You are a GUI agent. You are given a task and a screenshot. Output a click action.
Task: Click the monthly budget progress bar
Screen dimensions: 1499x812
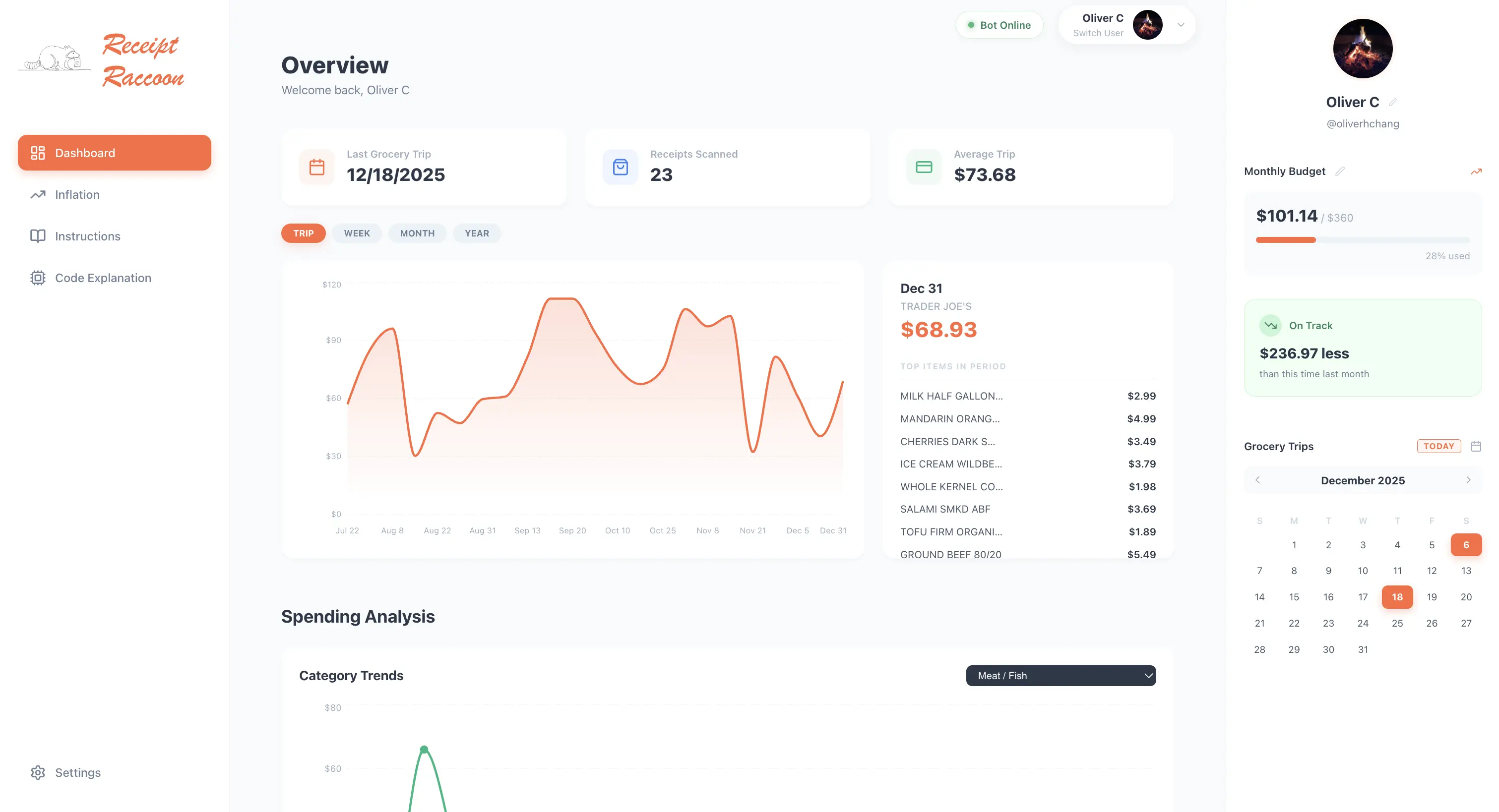click(x=1362, y=240)
